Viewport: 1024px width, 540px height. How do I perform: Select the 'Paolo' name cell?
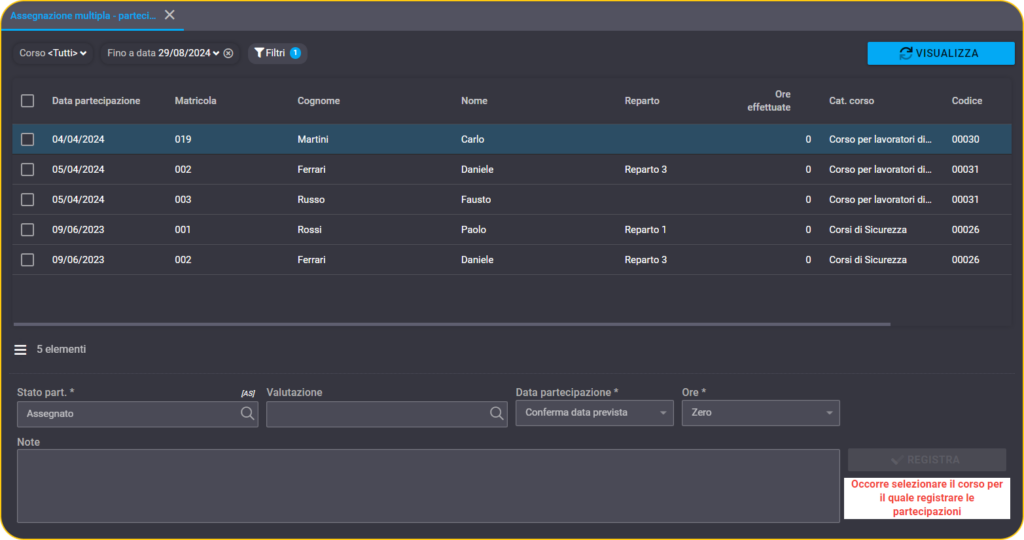[x=473, y=229]
